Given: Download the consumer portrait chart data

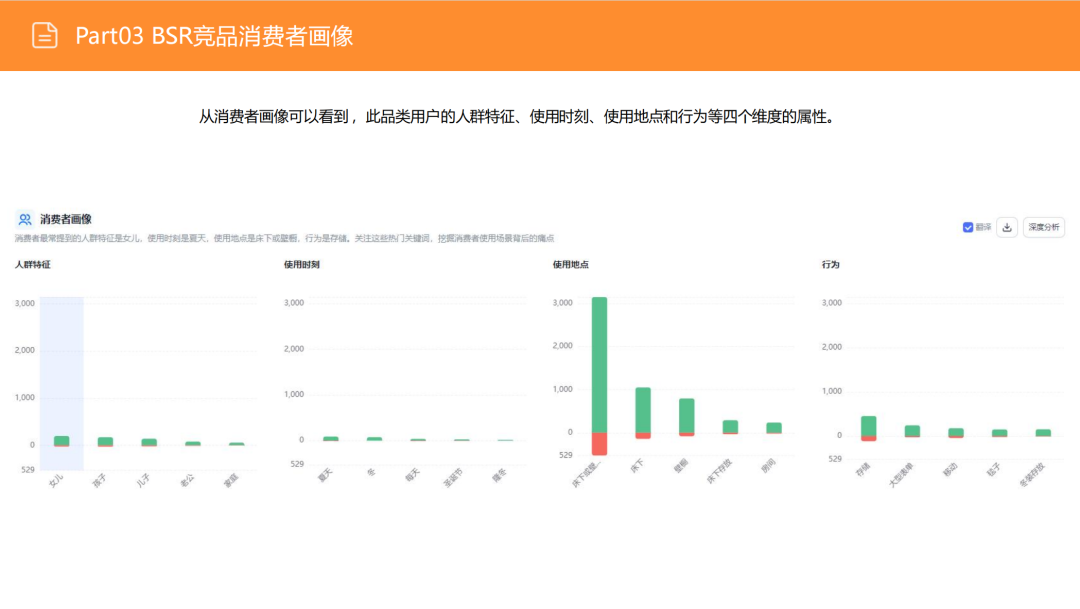Looking at the screenshot, I should pos(1007,227).
